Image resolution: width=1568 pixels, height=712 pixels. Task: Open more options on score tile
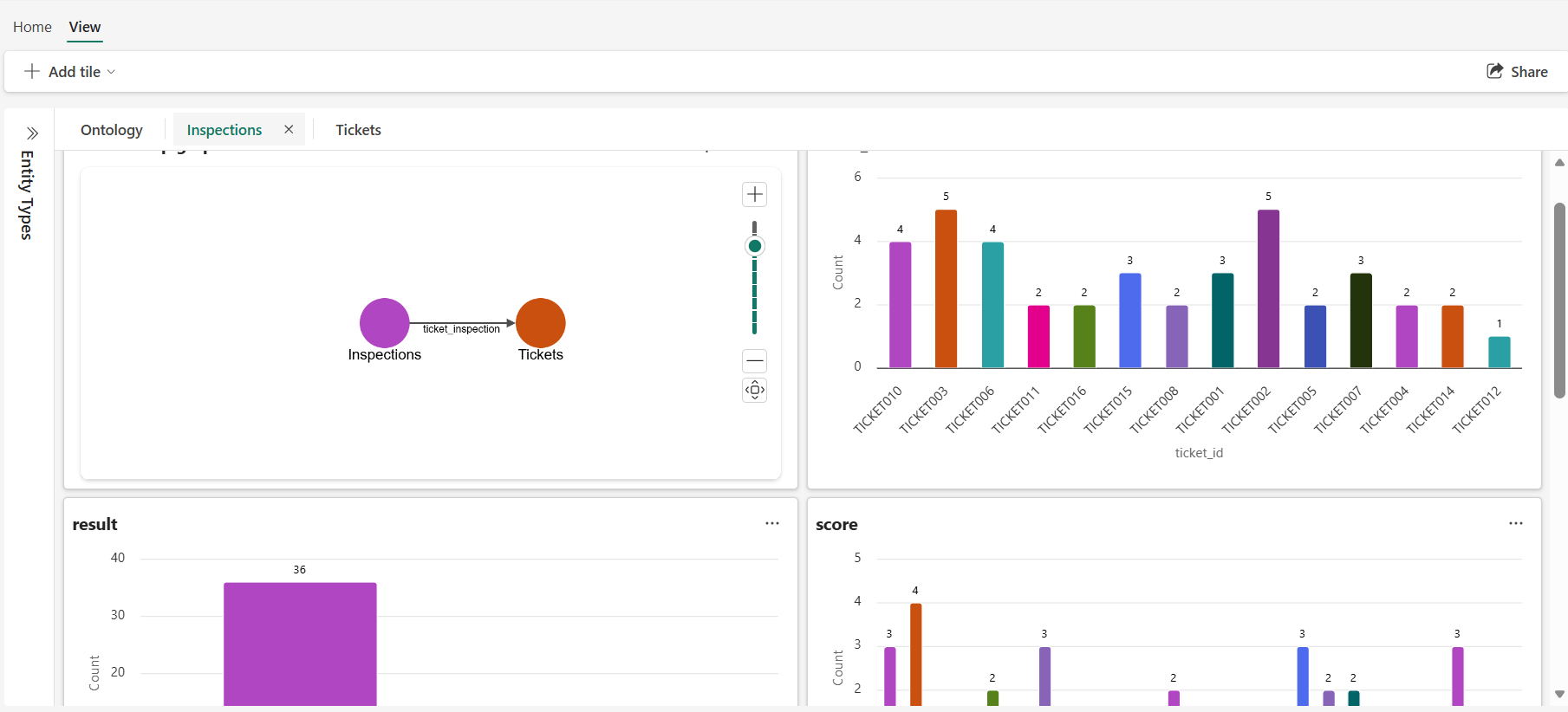pos(1516,523)
